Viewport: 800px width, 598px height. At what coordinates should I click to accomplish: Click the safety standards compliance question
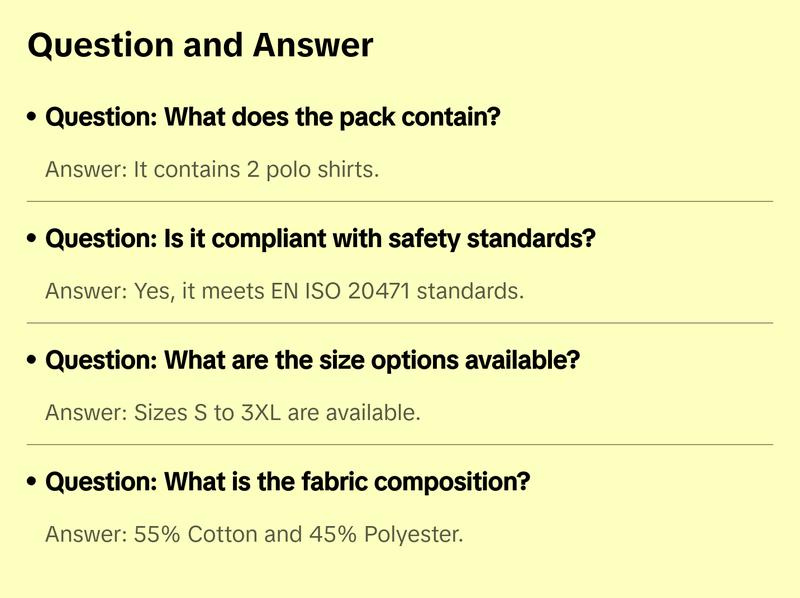click(320, 240)
